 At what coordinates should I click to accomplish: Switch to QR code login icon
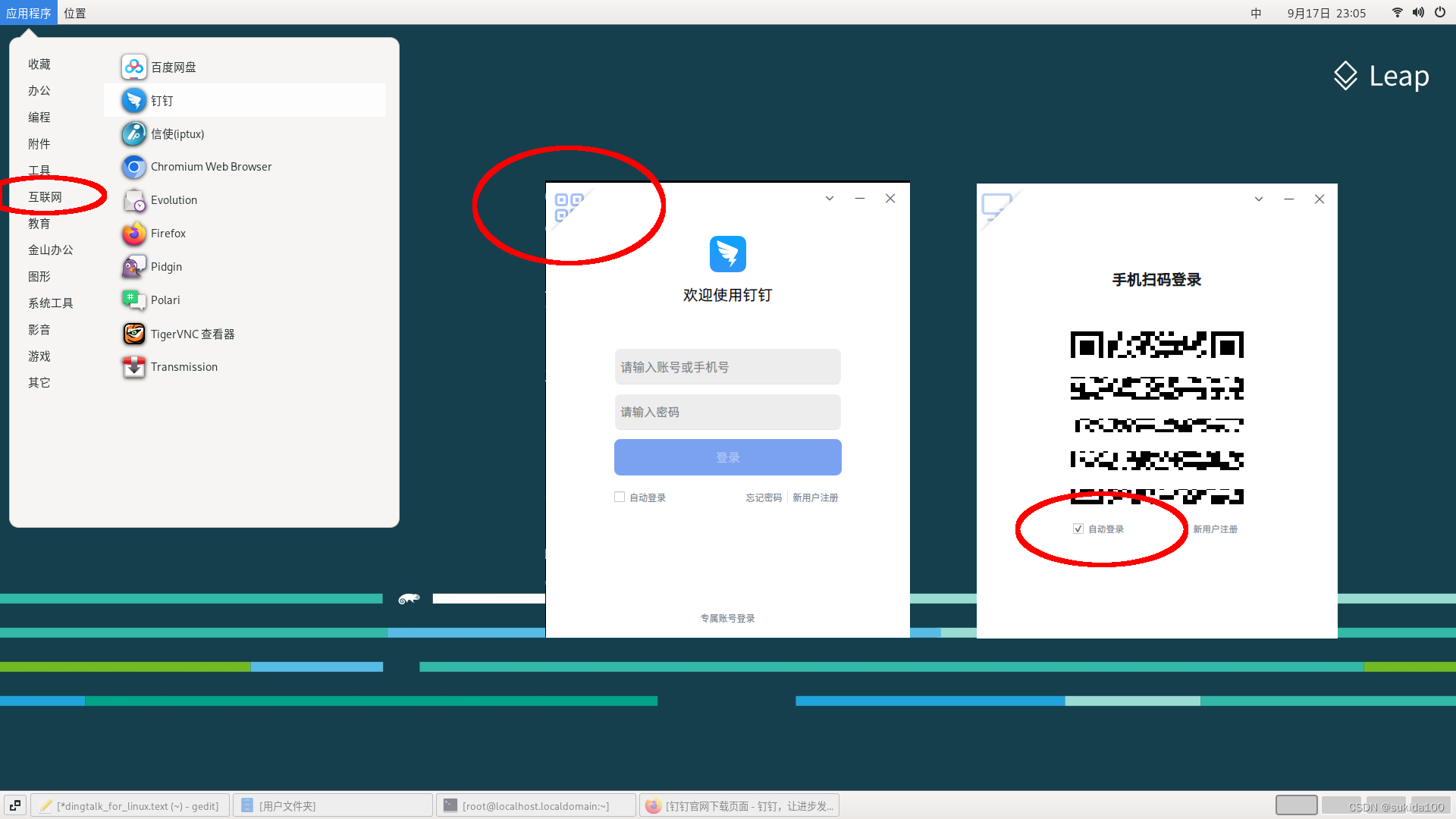[x=568, y=206]
